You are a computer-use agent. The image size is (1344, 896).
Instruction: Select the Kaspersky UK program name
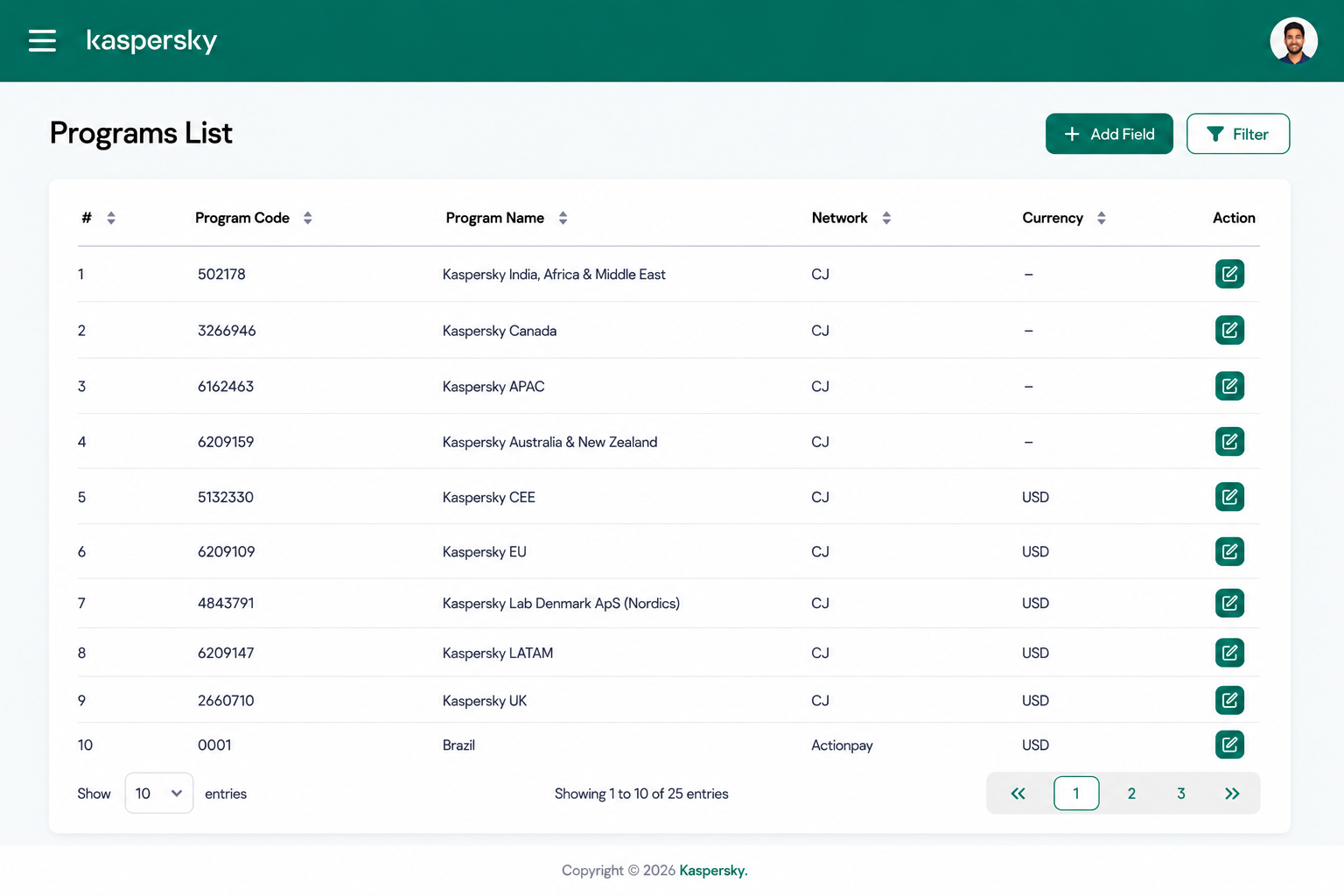point(485,701)
